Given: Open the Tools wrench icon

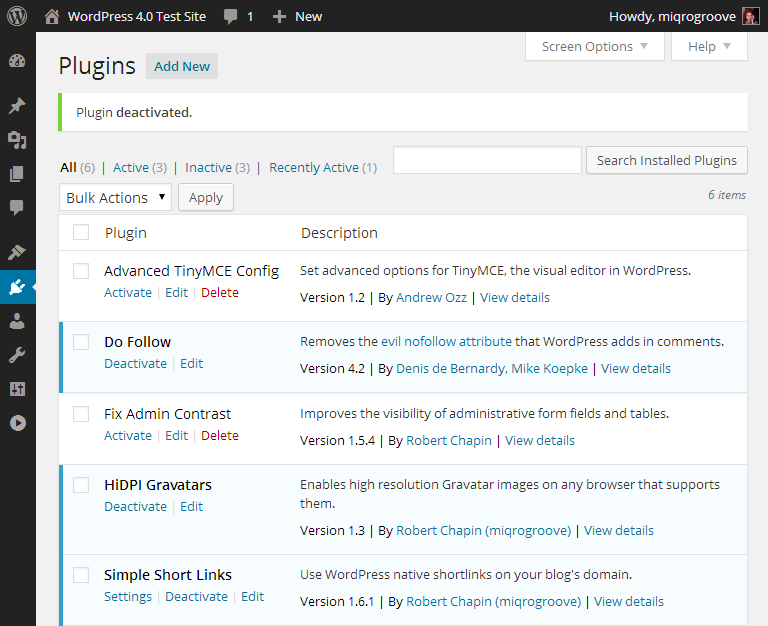Looking at the screenshot, I should [17, 355].
